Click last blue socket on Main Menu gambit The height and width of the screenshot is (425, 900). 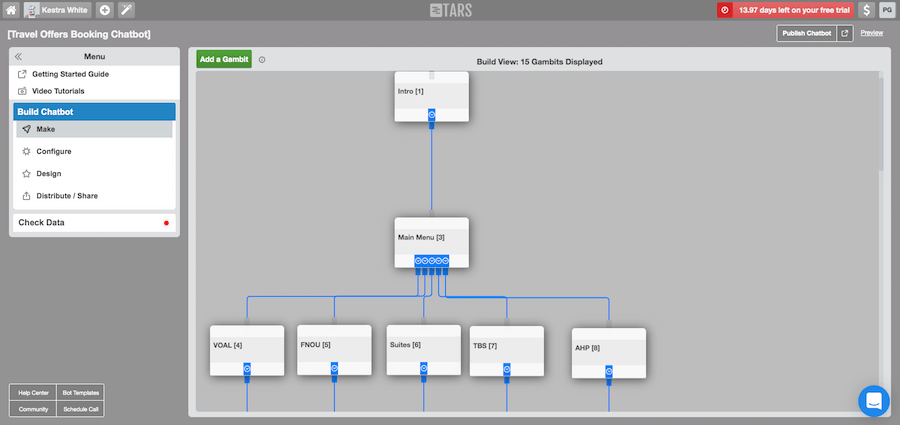445,261
